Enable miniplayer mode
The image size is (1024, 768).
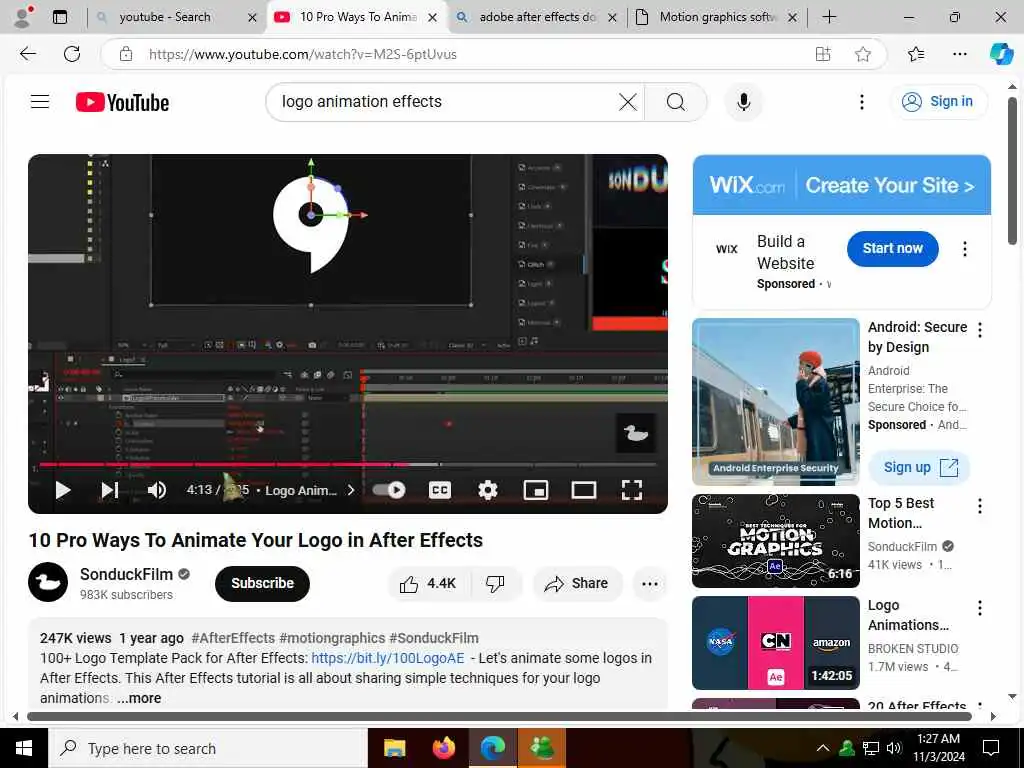coord(536,490)
